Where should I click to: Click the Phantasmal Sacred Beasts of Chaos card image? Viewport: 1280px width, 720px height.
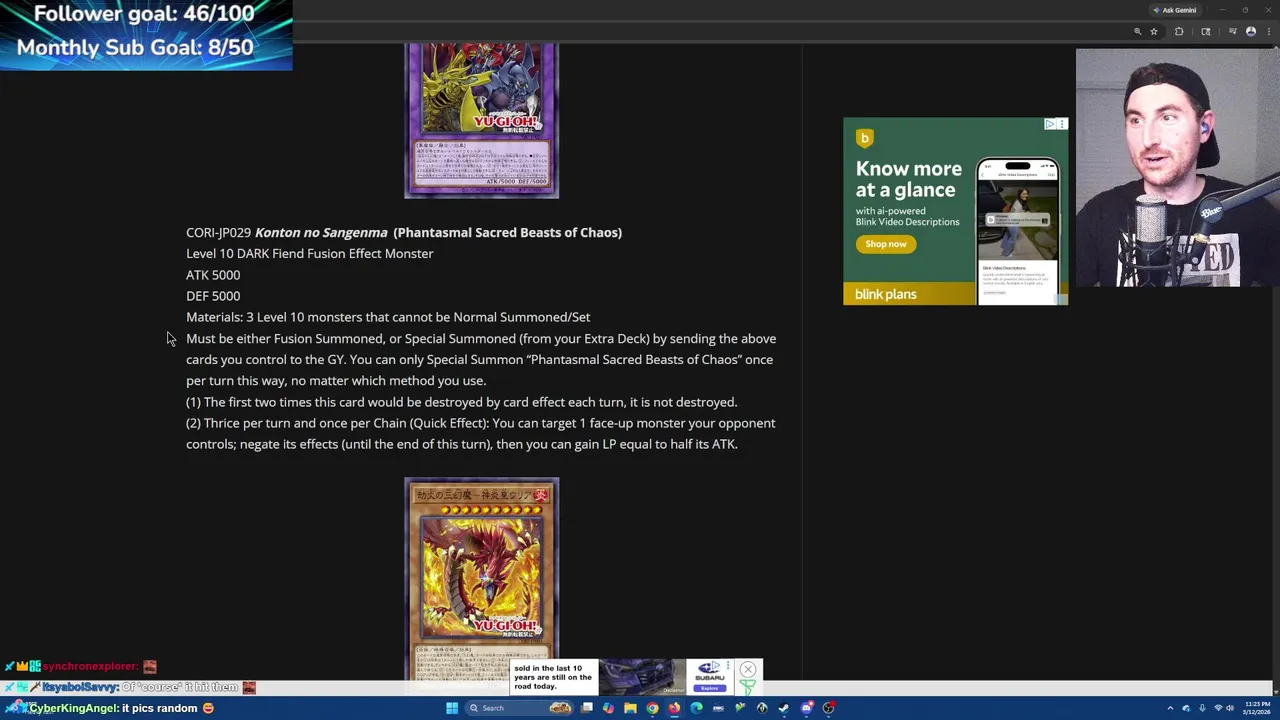point(481,121)
